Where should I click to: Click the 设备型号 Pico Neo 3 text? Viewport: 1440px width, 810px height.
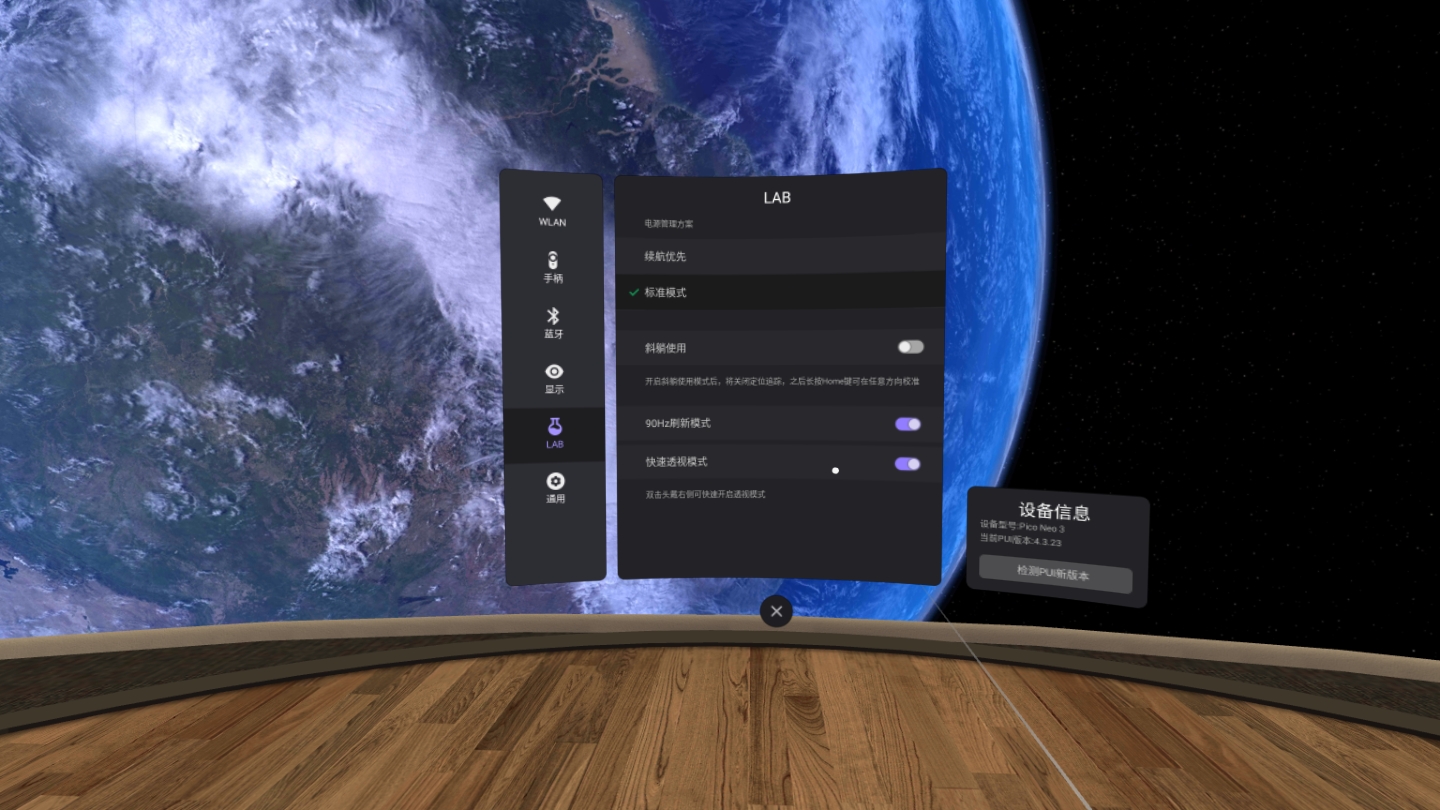(1022, 526)
